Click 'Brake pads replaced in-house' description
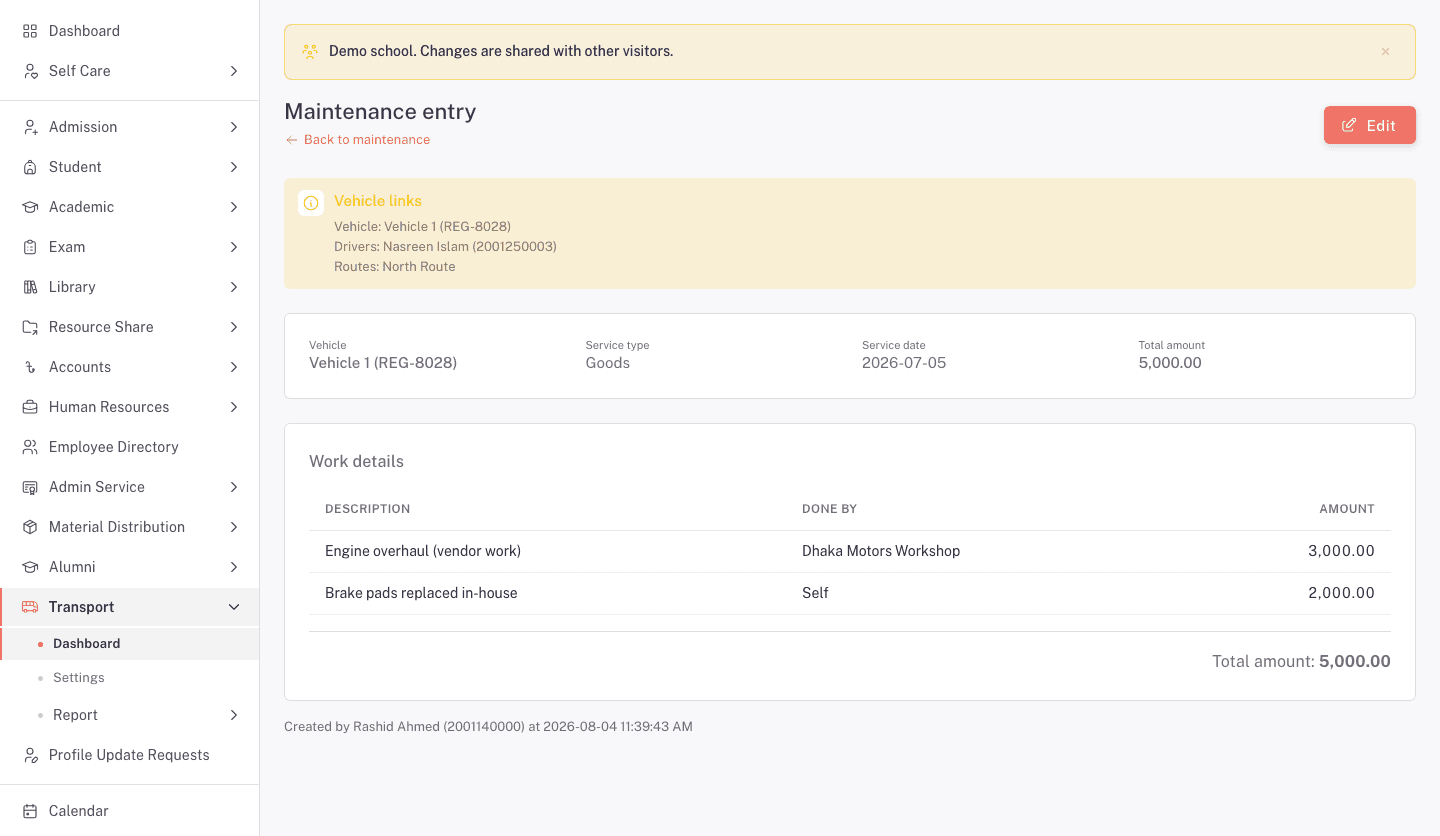The height and width of the screenshot is (836, 1440). tap(421, 593)
